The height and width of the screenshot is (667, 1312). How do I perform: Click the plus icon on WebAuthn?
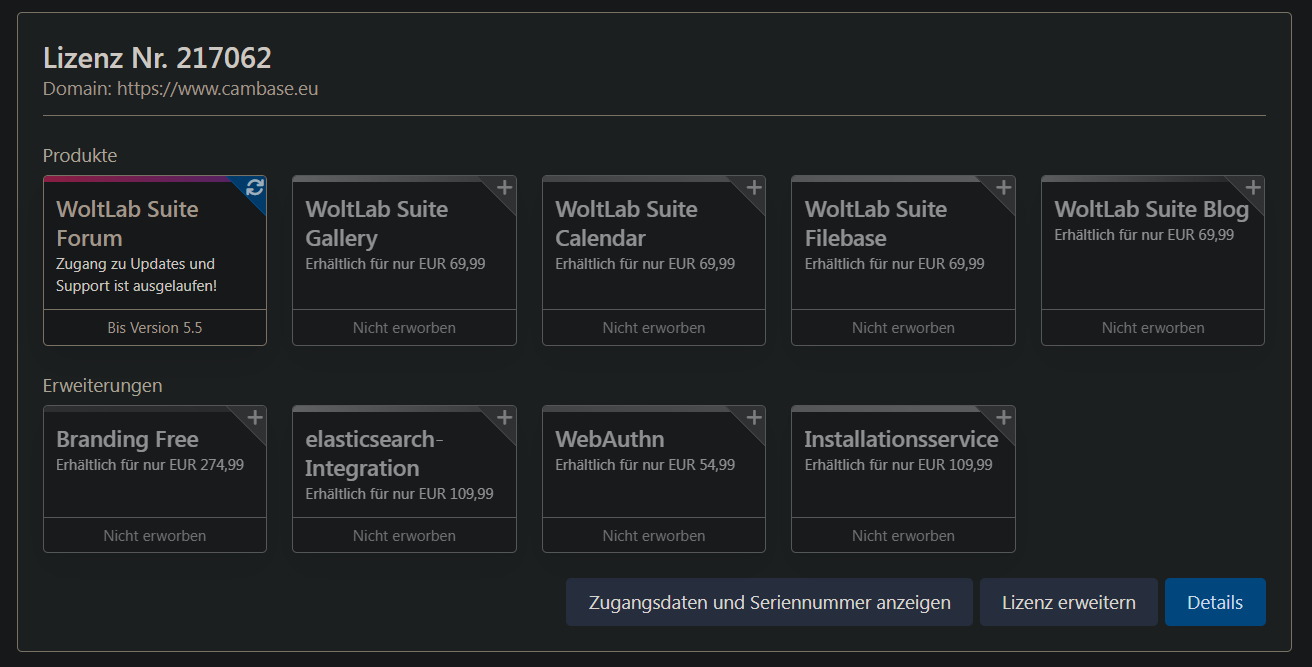pyautogui.click(x=754, y=417)
